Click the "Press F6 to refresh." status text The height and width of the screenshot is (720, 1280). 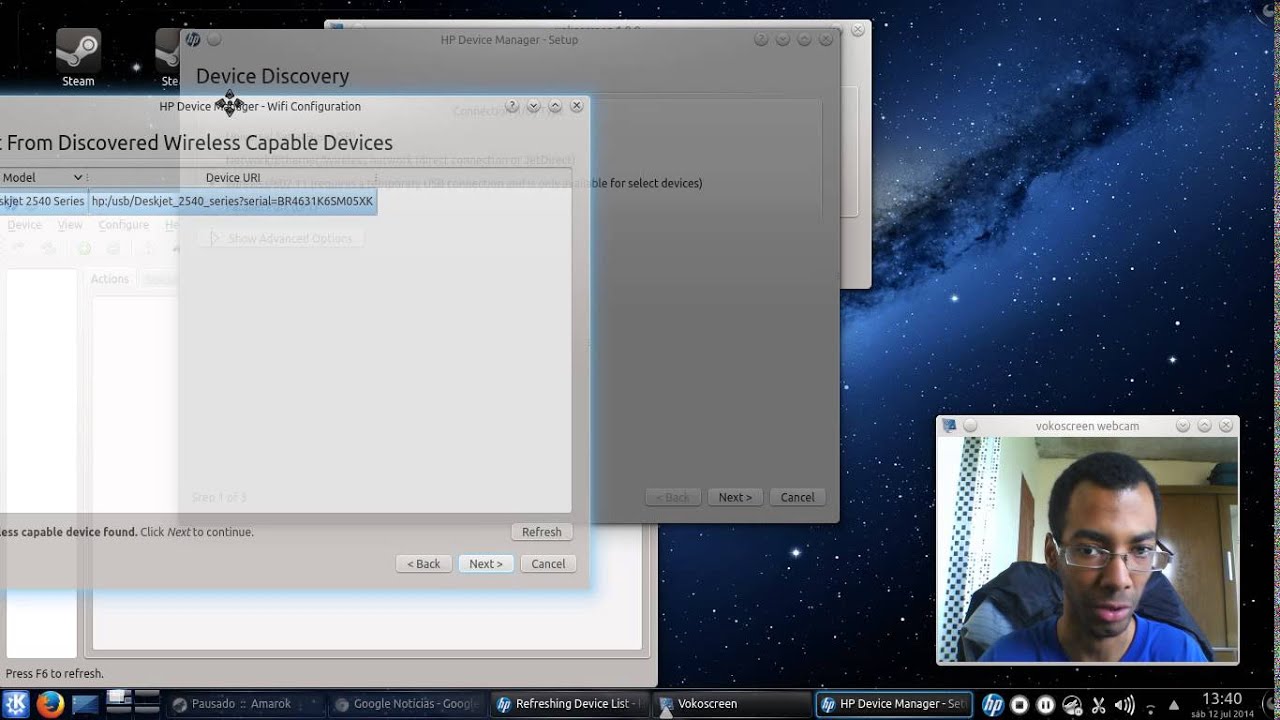[x=55, y=674]
